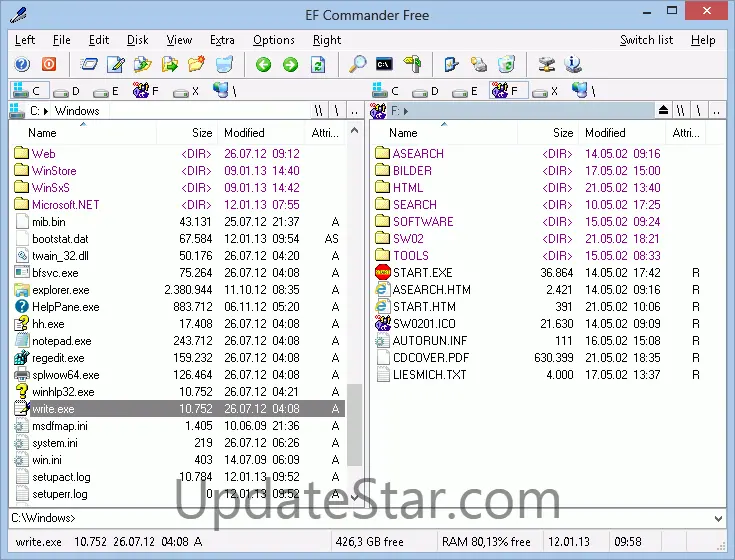735x560 pixels.
Task: Click the green Back arrow icon
Action: pos(263,64)
